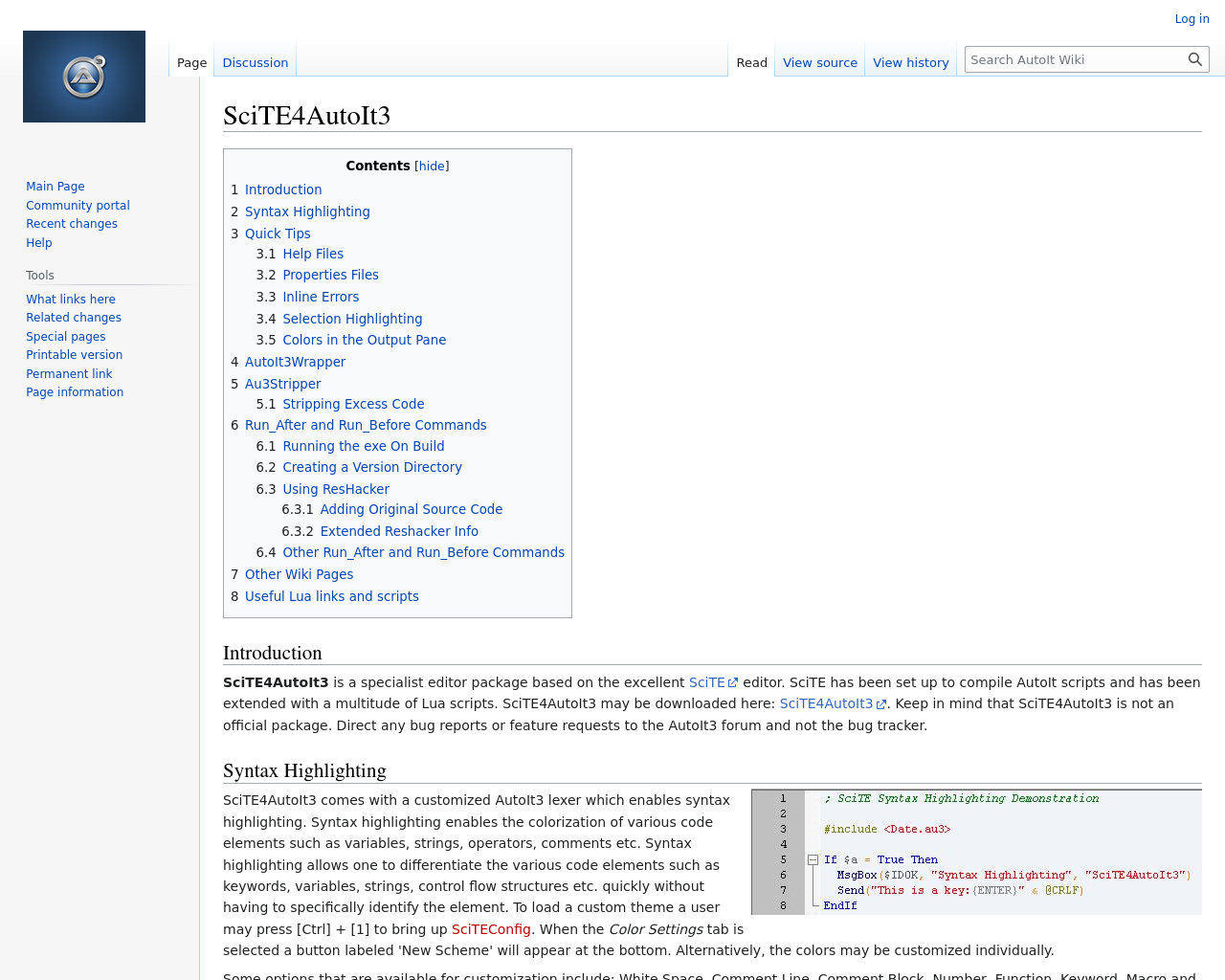
Task: Go to Main Page in sidebar
Action: coord(56,187)
